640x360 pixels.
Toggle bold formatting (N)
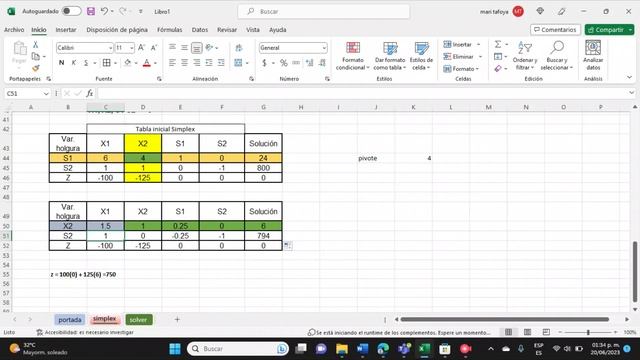61,63
